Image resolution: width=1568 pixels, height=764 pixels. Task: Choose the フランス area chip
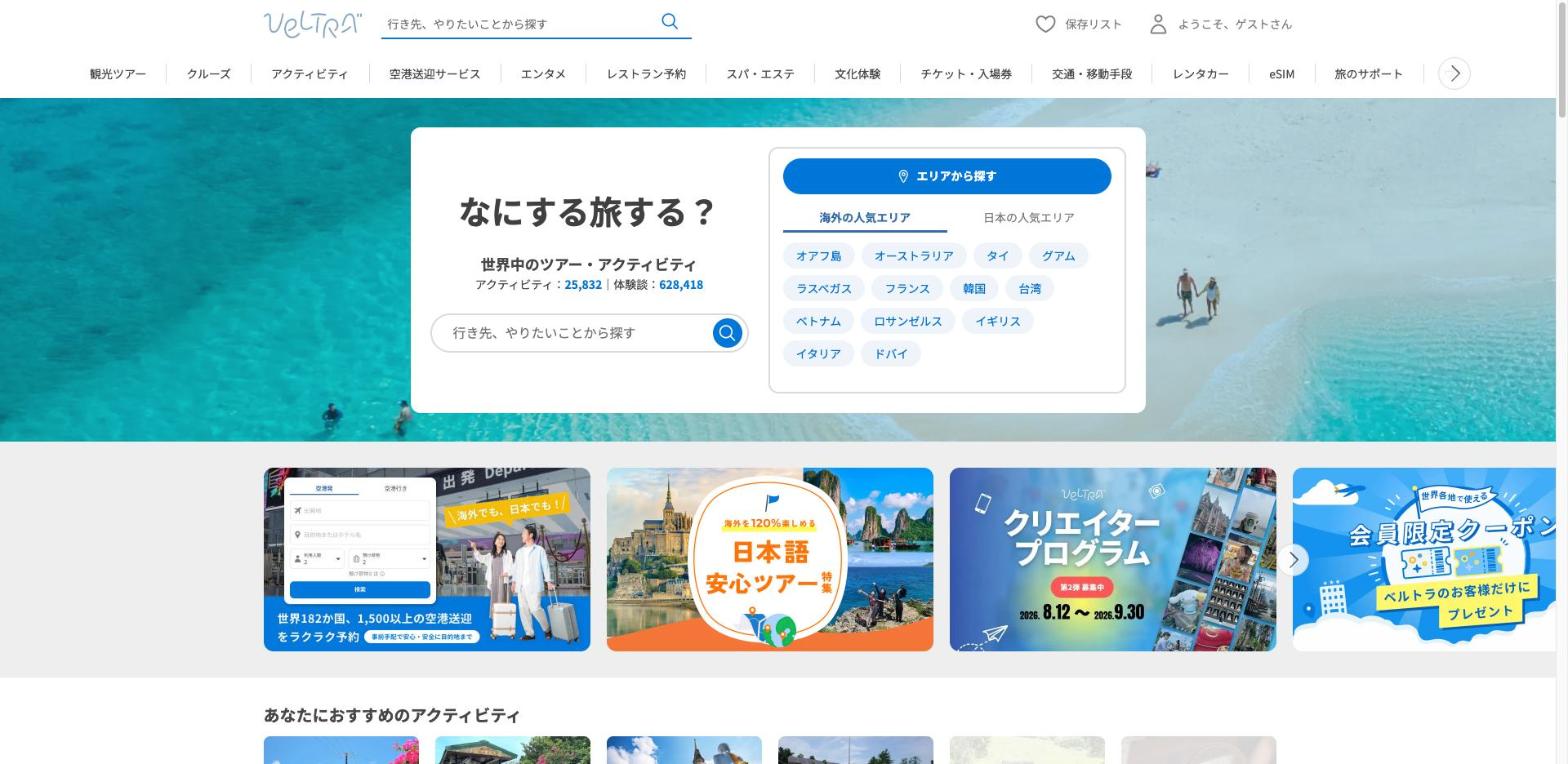[907, 289]
